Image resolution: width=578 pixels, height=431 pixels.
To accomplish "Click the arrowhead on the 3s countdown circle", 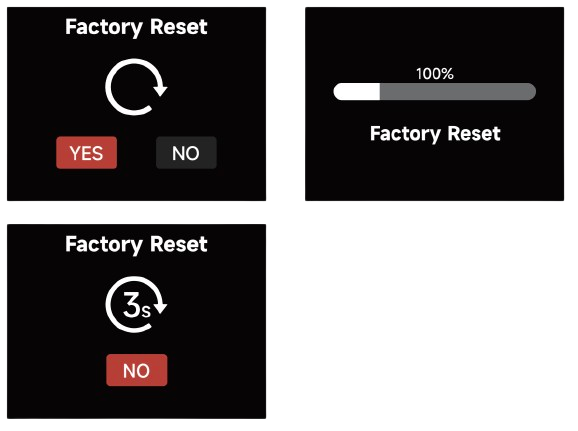I will tap(160, 308).
